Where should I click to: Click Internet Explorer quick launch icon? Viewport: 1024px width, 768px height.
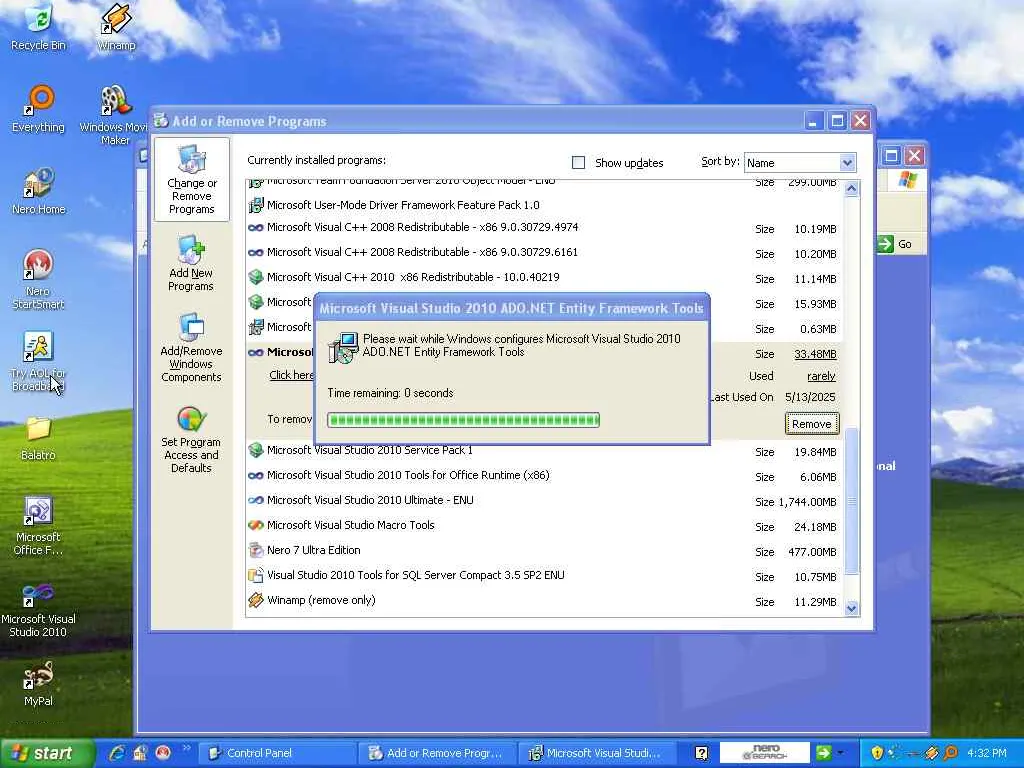(118, 753)
